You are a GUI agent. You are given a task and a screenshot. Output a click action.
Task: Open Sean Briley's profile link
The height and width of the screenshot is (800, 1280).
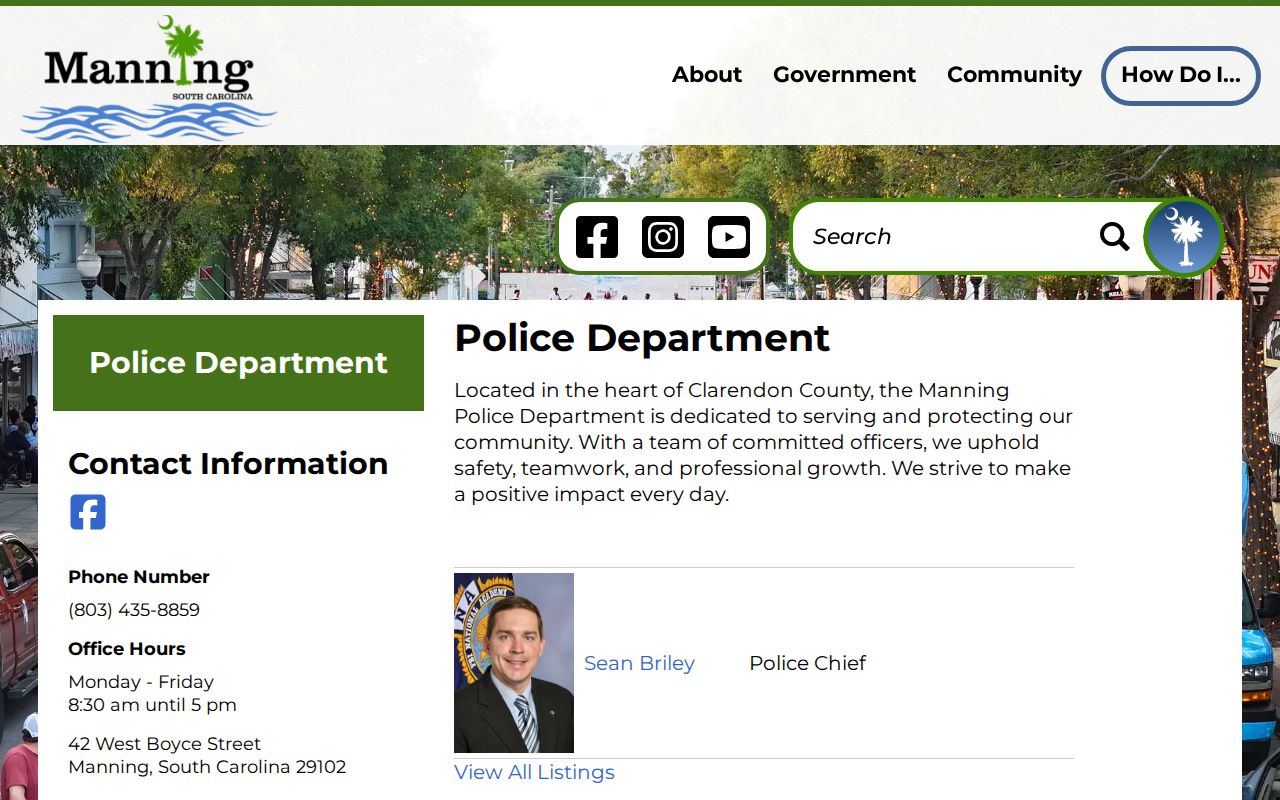coord(639,663)
